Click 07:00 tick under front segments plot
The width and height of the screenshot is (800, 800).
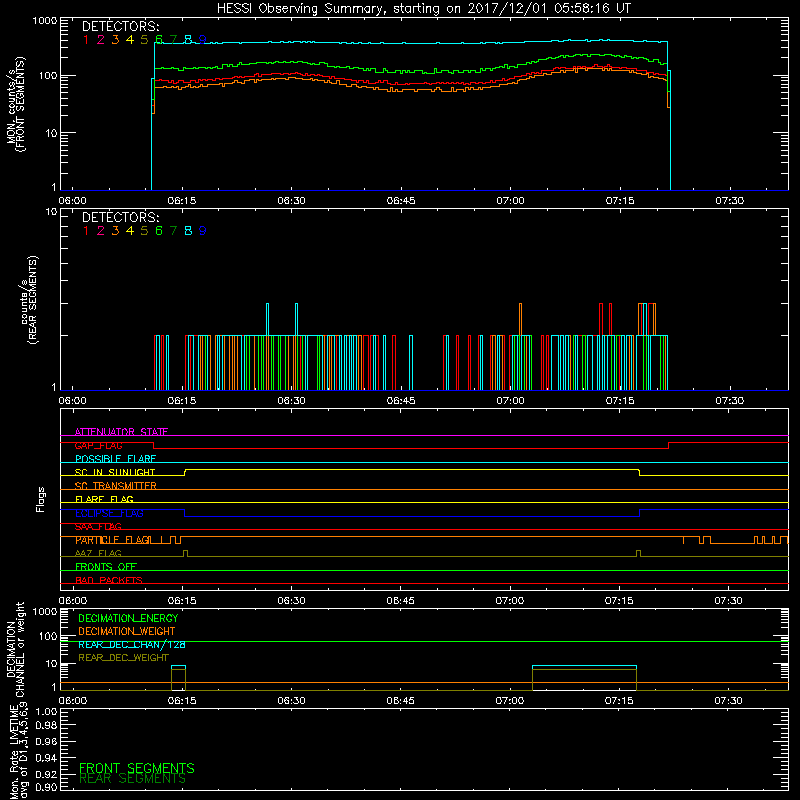(x=510, y=201)
